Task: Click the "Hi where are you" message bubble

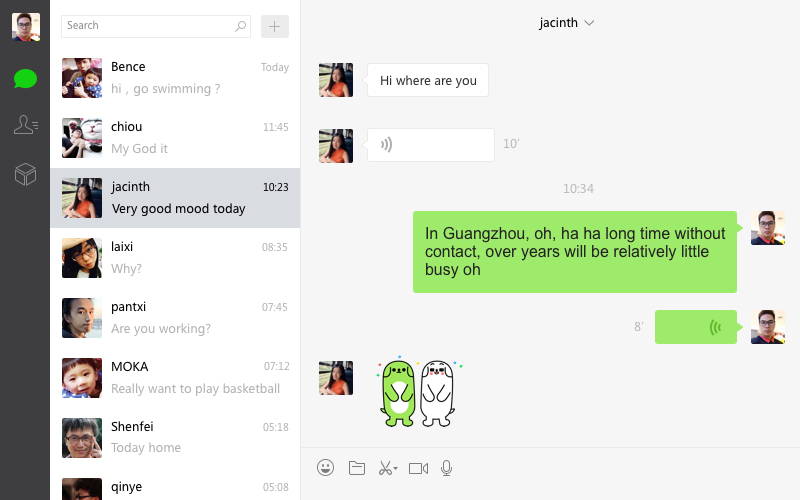Action: [428, 80]
